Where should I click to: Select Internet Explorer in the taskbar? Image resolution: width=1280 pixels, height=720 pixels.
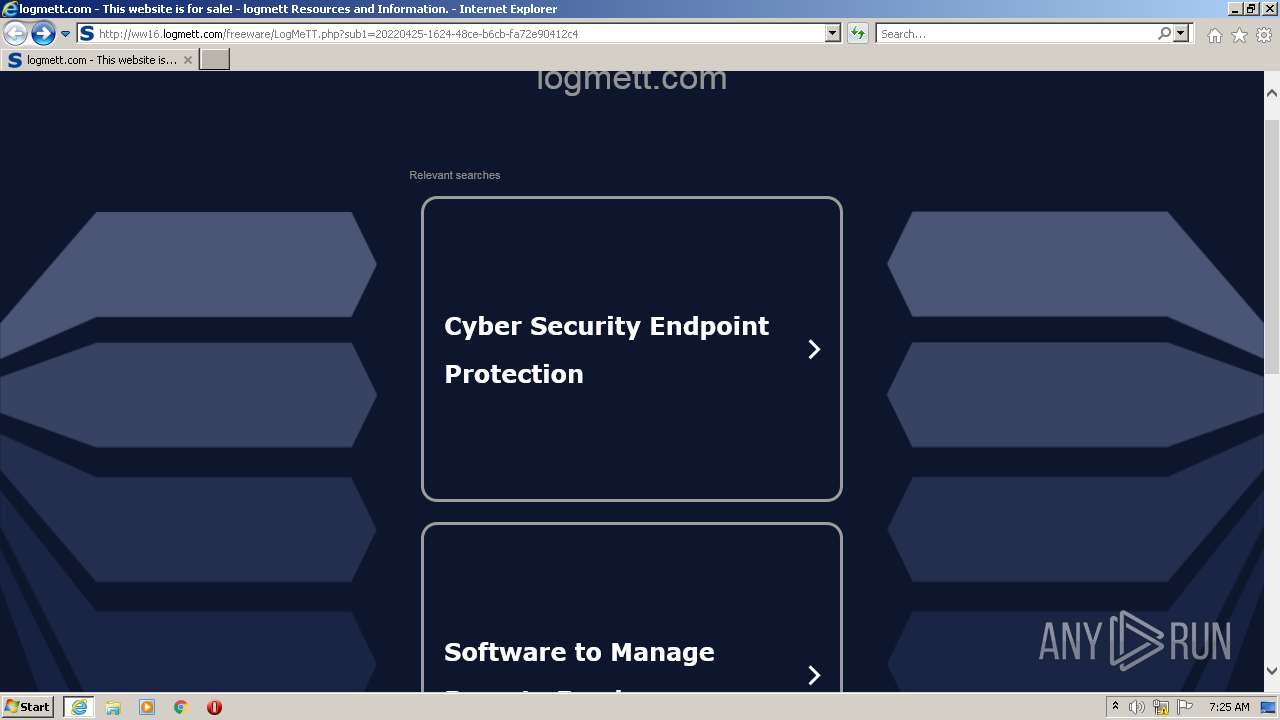coord(79,707)
